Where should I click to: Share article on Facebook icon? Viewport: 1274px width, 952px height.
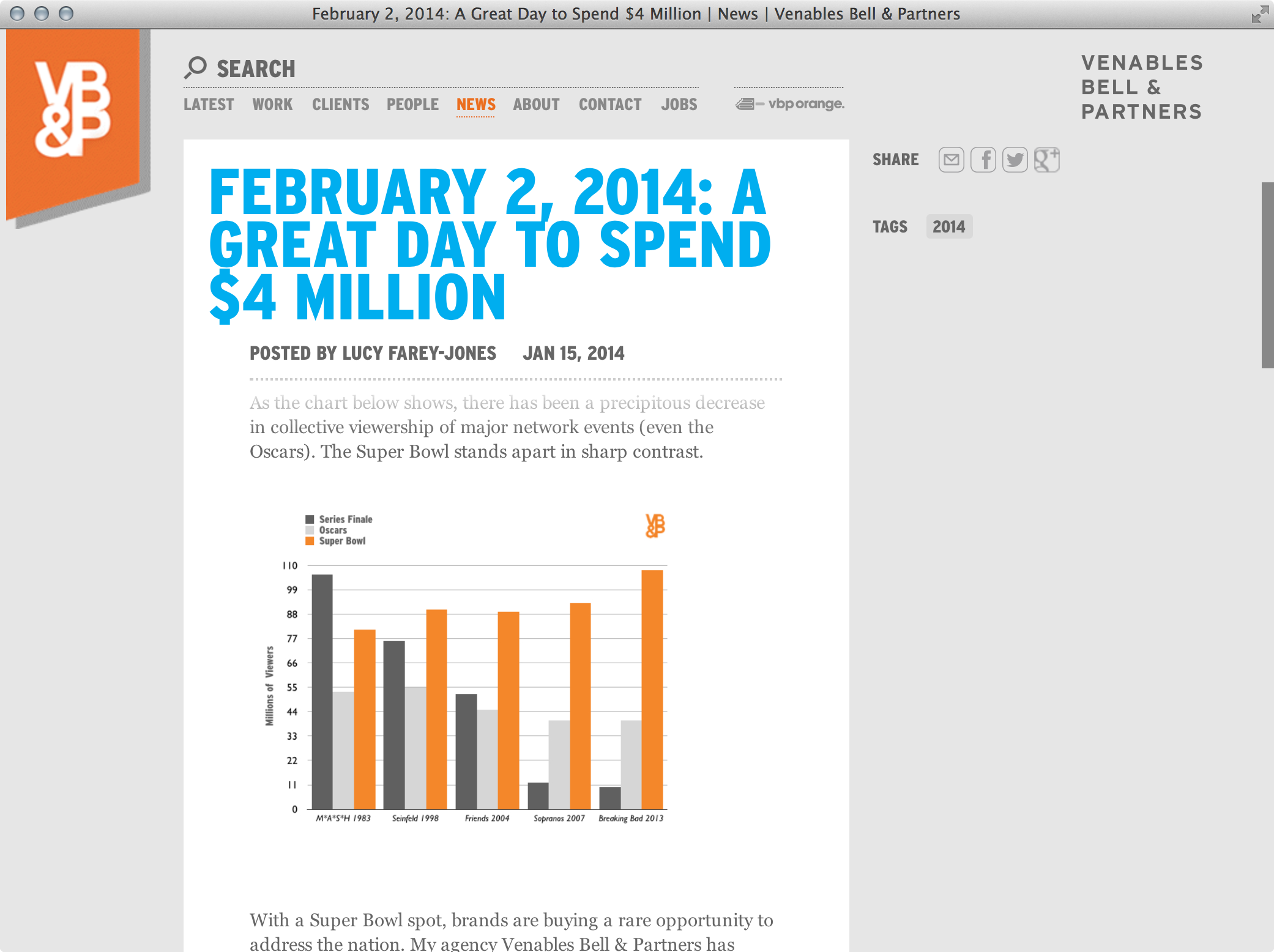pyautogui.click(x=983, y=160)
